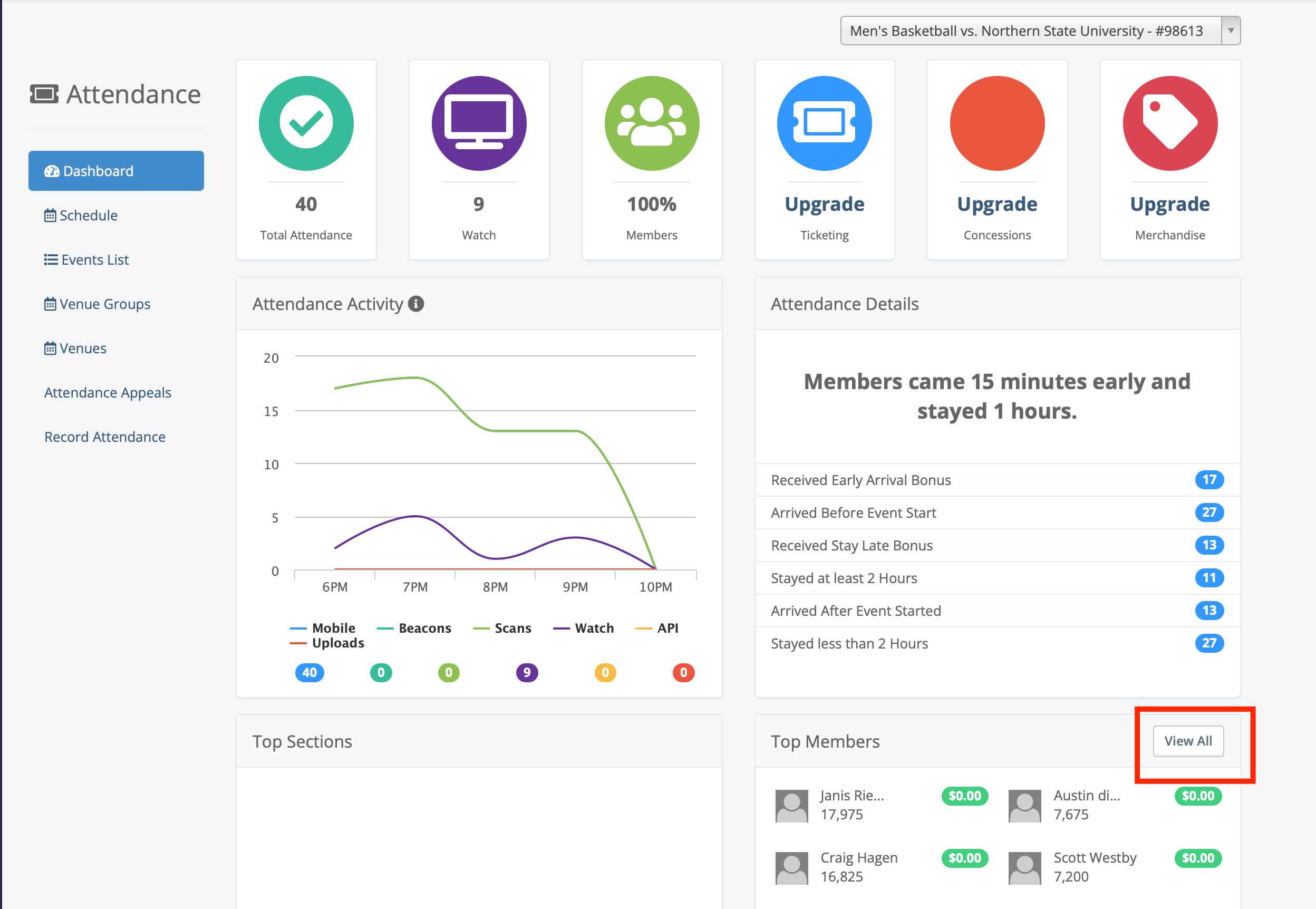Click the blue Ticketing ticket icon

[x=824, y=123]
